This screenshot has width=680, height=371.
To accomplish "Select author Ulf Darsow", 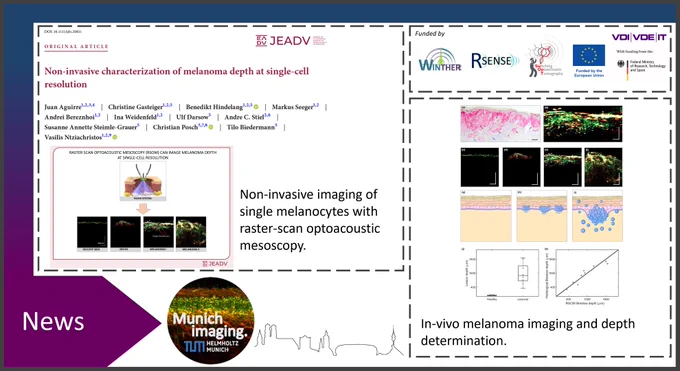I will (x=192, y=117).
